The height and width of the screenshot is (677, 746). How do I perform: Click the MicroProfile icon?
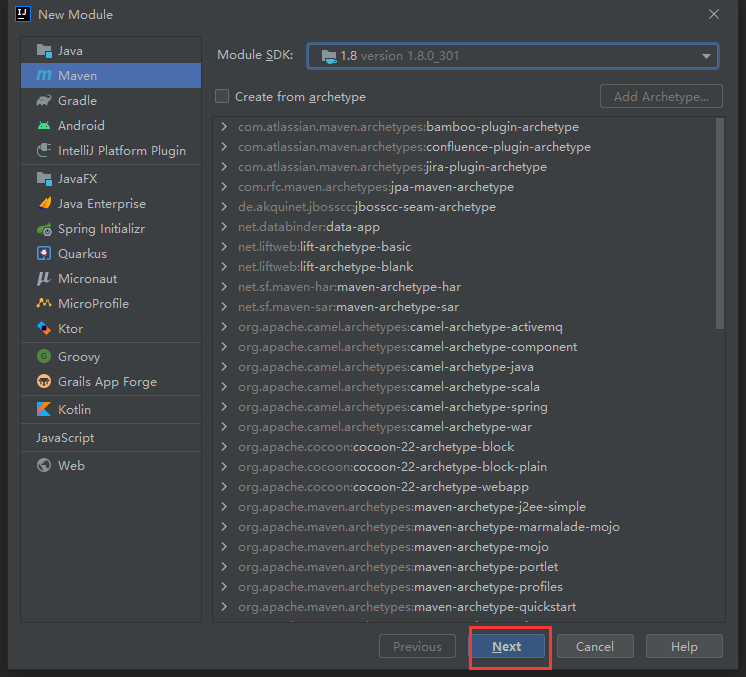point(44,303)
